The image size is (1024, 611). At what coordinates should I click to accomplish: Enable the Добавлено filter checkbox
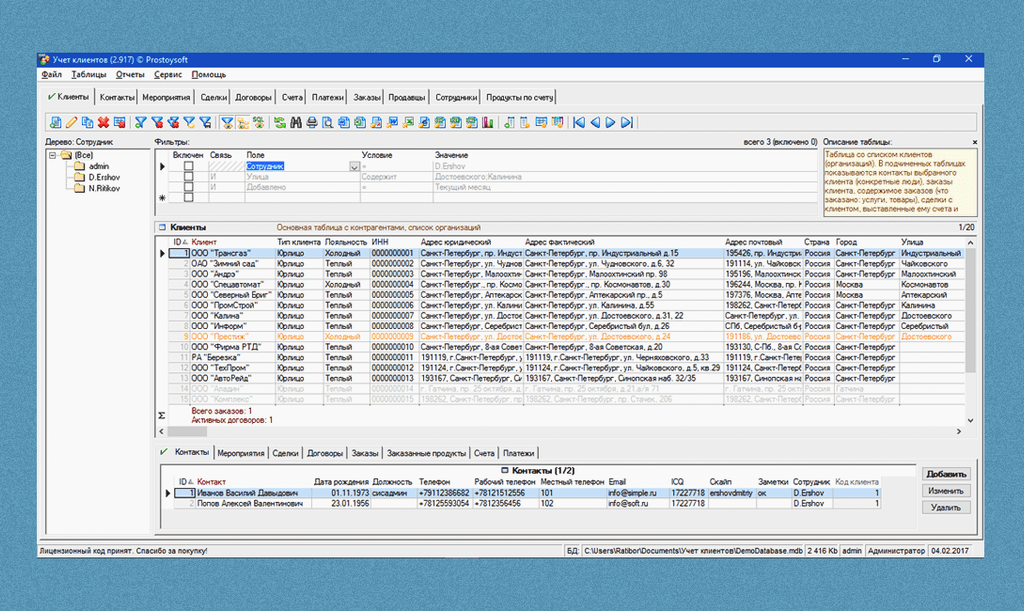[188, 187]
